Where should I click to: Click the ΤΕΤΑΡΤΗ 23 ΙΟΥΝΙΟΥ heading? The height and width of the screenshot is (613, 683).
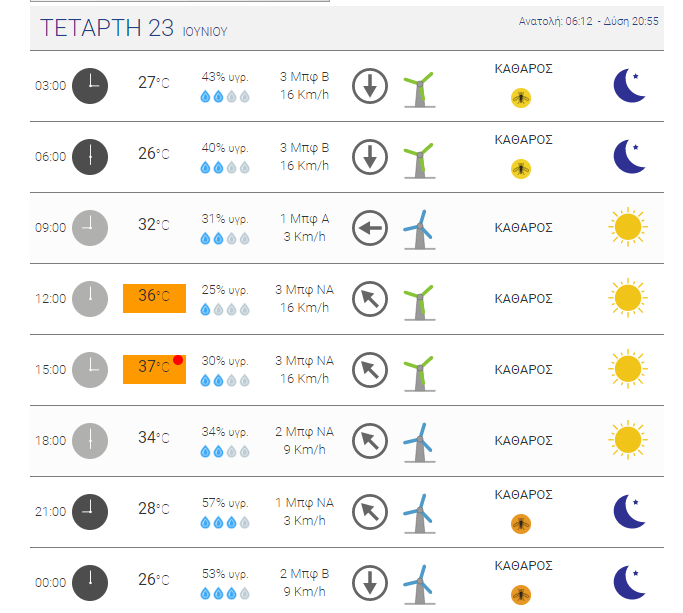click(x=134, y=28)
